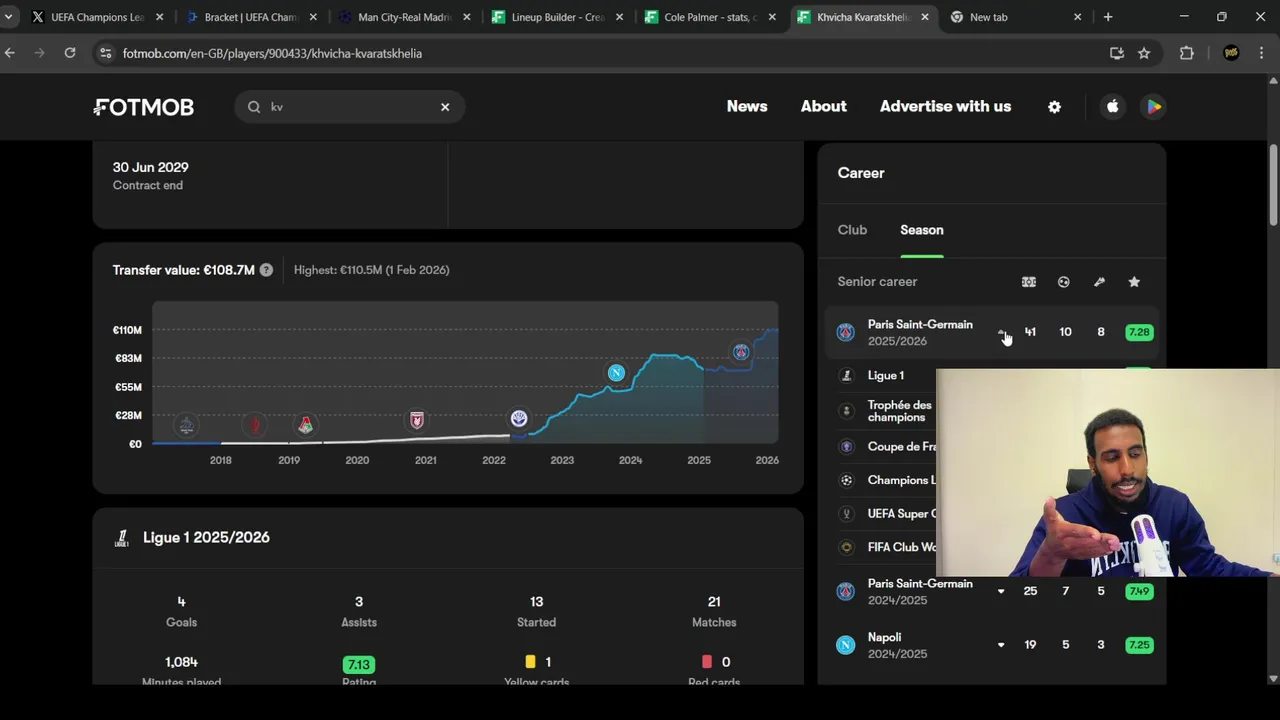
Task: Click the search input field
Action: (350, 107)
